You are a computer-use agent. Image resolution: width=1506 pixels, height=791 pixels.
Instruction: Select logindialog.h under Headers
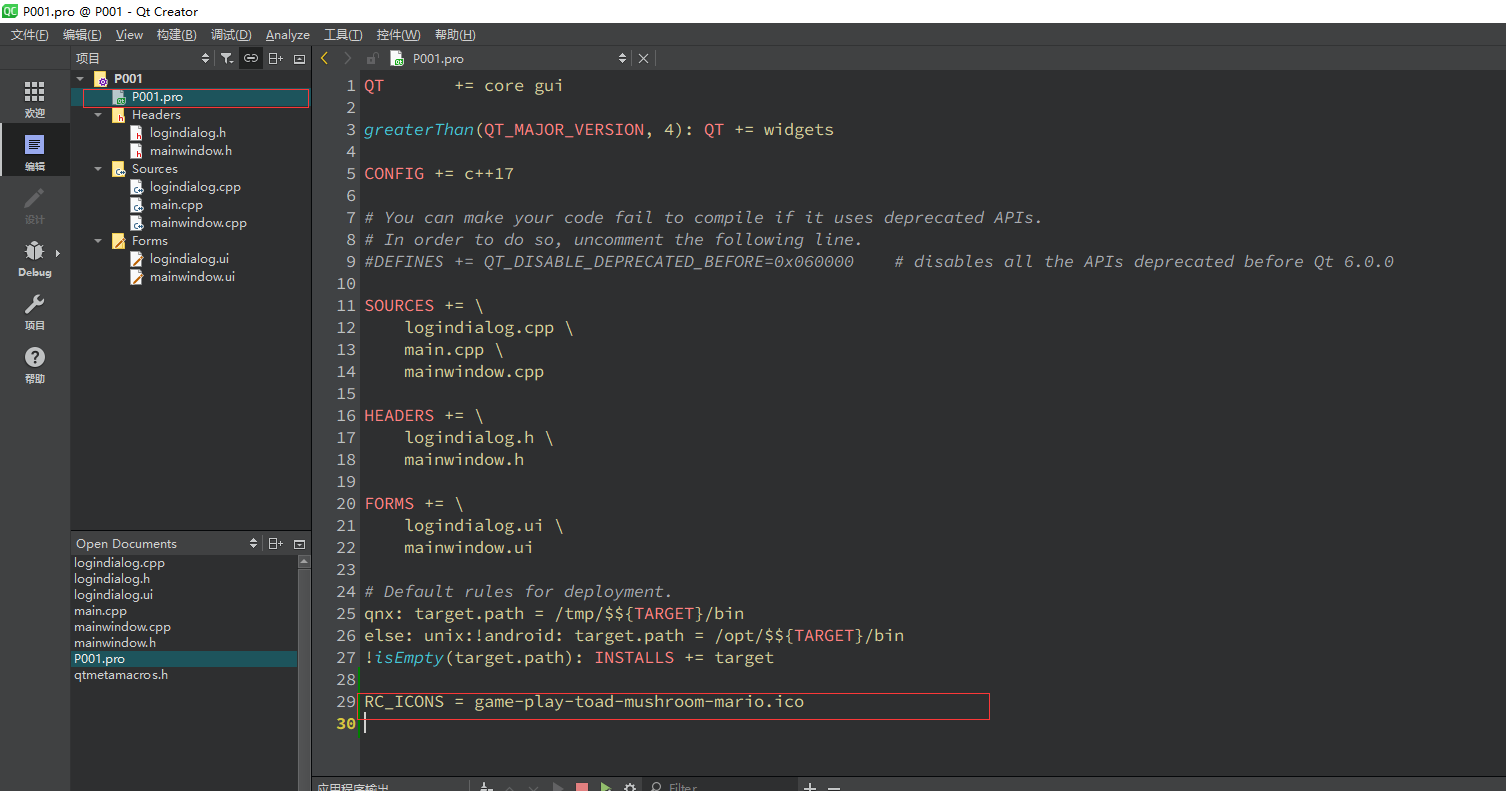tap(188, 133)
